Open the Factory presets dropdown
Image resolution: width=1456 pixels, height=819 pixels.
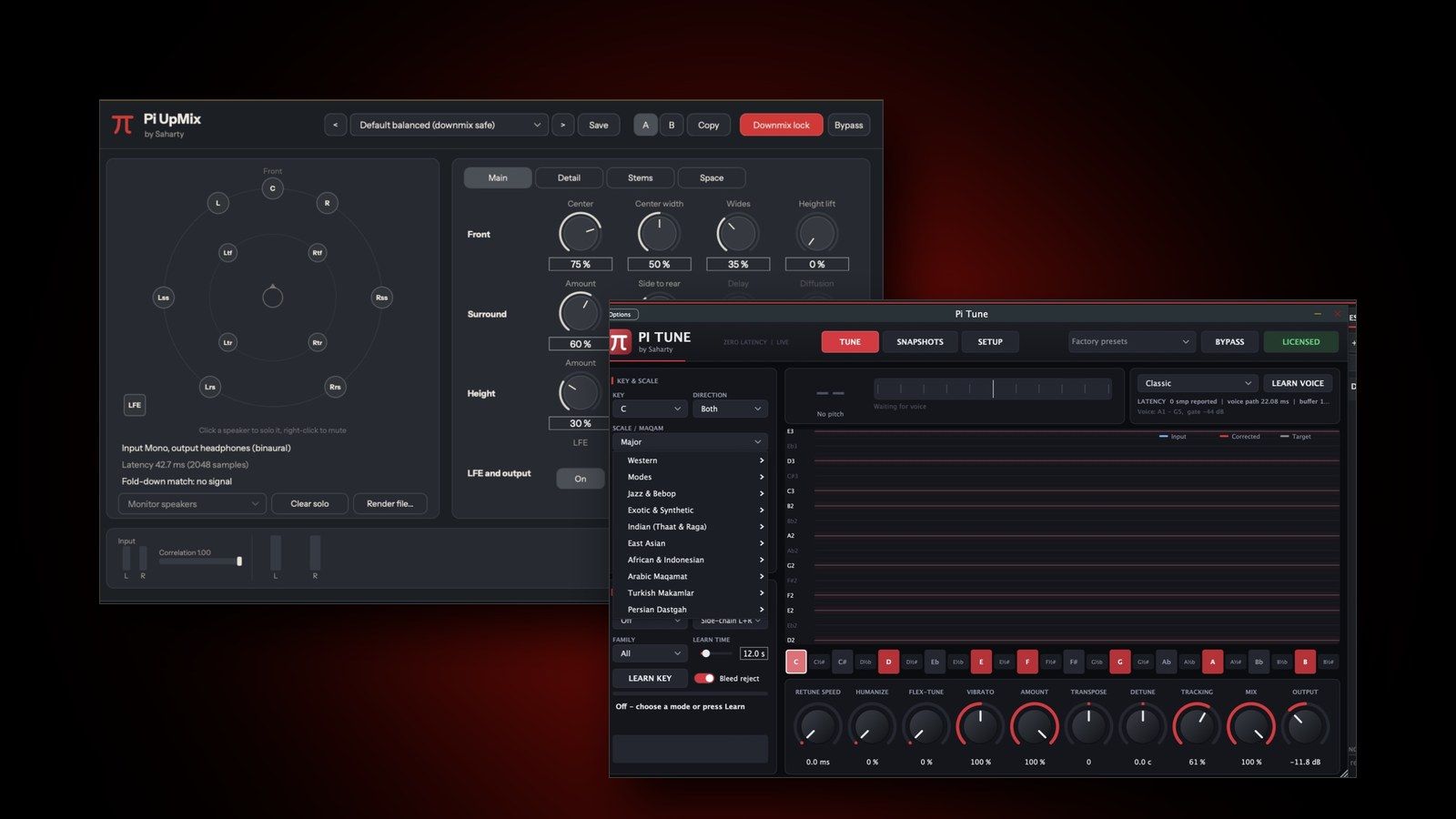(1131, 341)
